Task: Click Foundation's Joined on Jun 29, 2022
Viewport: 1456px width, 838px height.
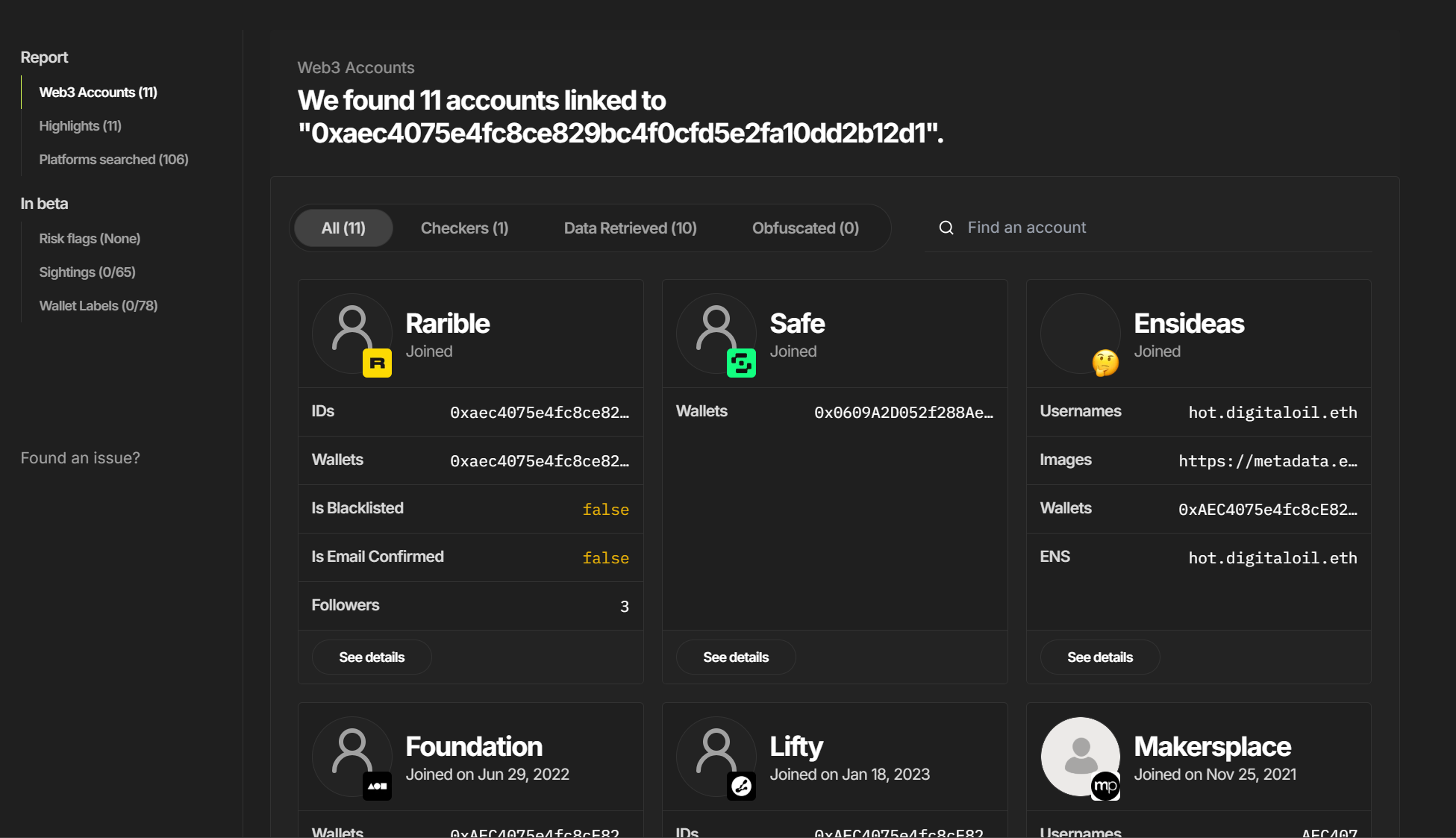Action: pos(487,775)
